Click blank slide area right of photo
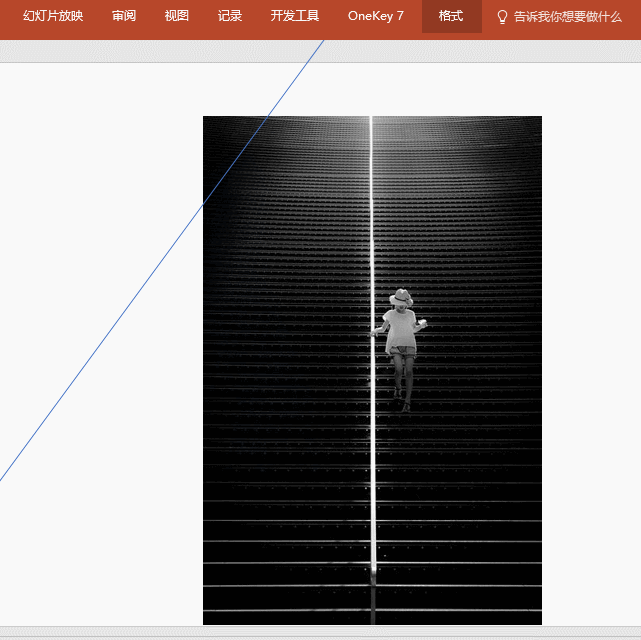Image resolution: width=641 pixels, height=640 pixels. coord(590,350)
